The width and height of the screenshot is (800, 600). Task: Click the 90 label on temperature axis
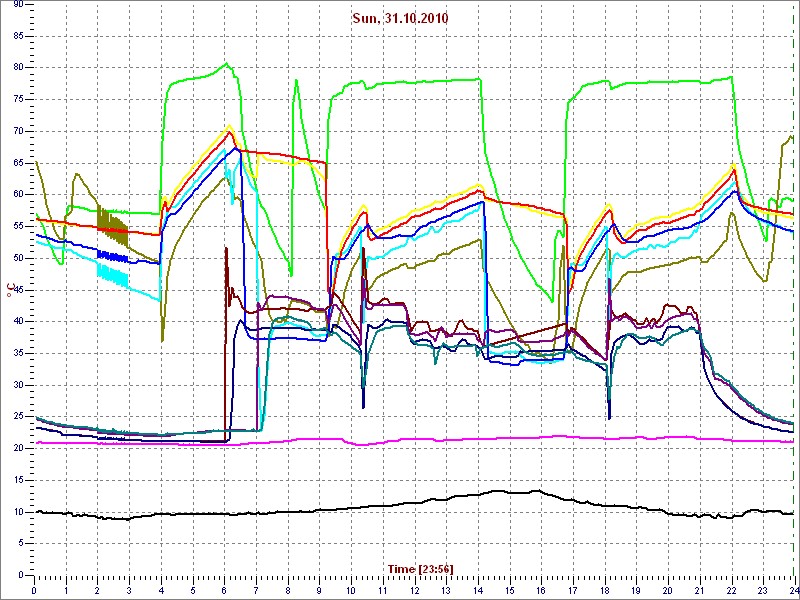(18, 5)
